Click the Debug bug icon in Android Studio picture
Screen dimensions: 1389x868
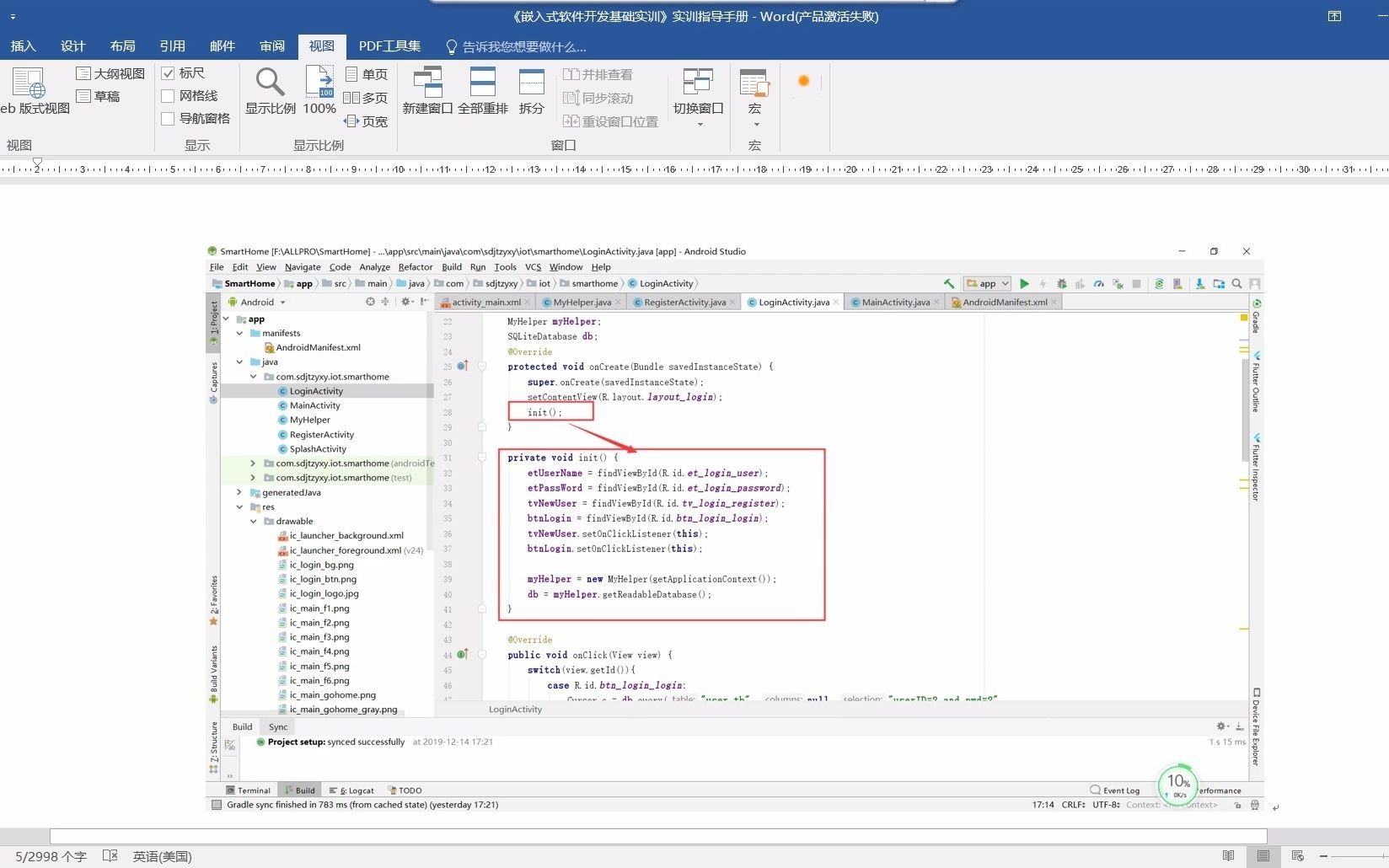[1061, 284]
